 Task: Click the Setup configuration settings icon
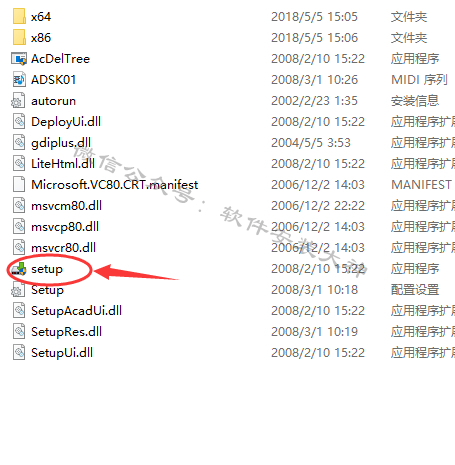18,290
